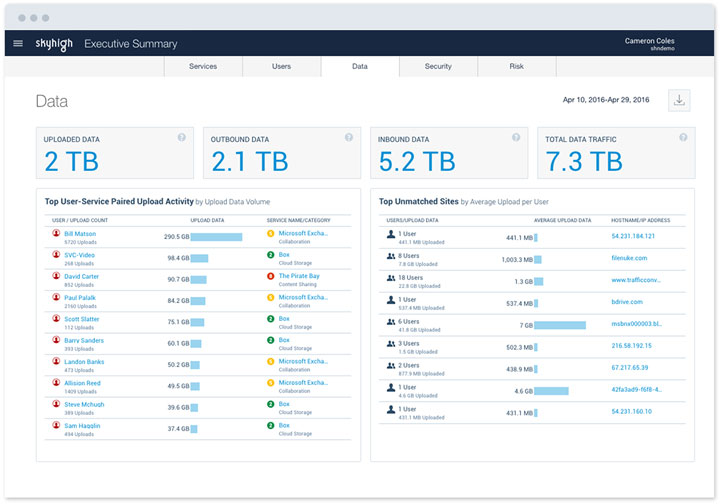Click the green risk icon in SVC-Video row

tap(271, 255)
